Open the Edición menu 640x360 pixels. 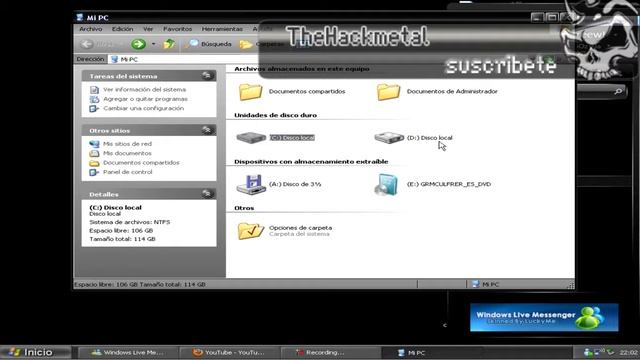tap(122, 29)
